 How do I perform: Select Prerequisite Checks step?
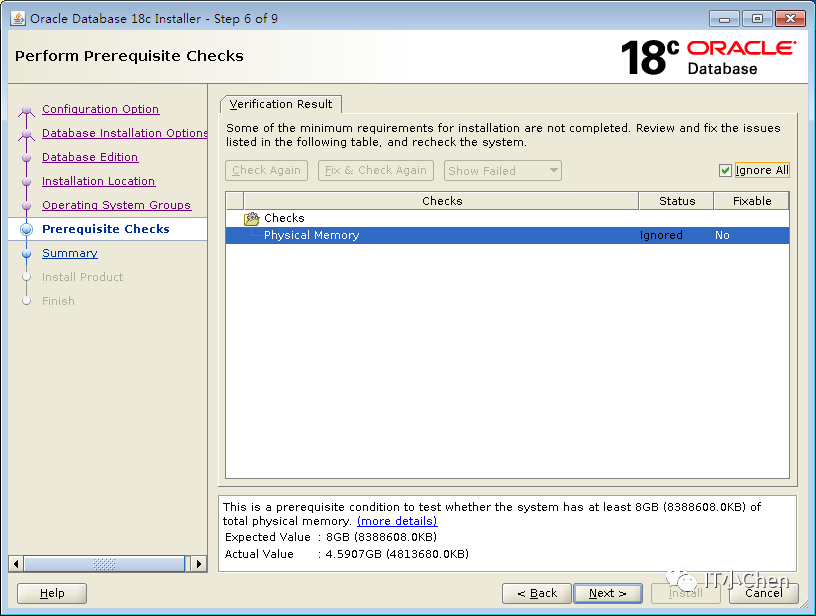coord(106,229)
